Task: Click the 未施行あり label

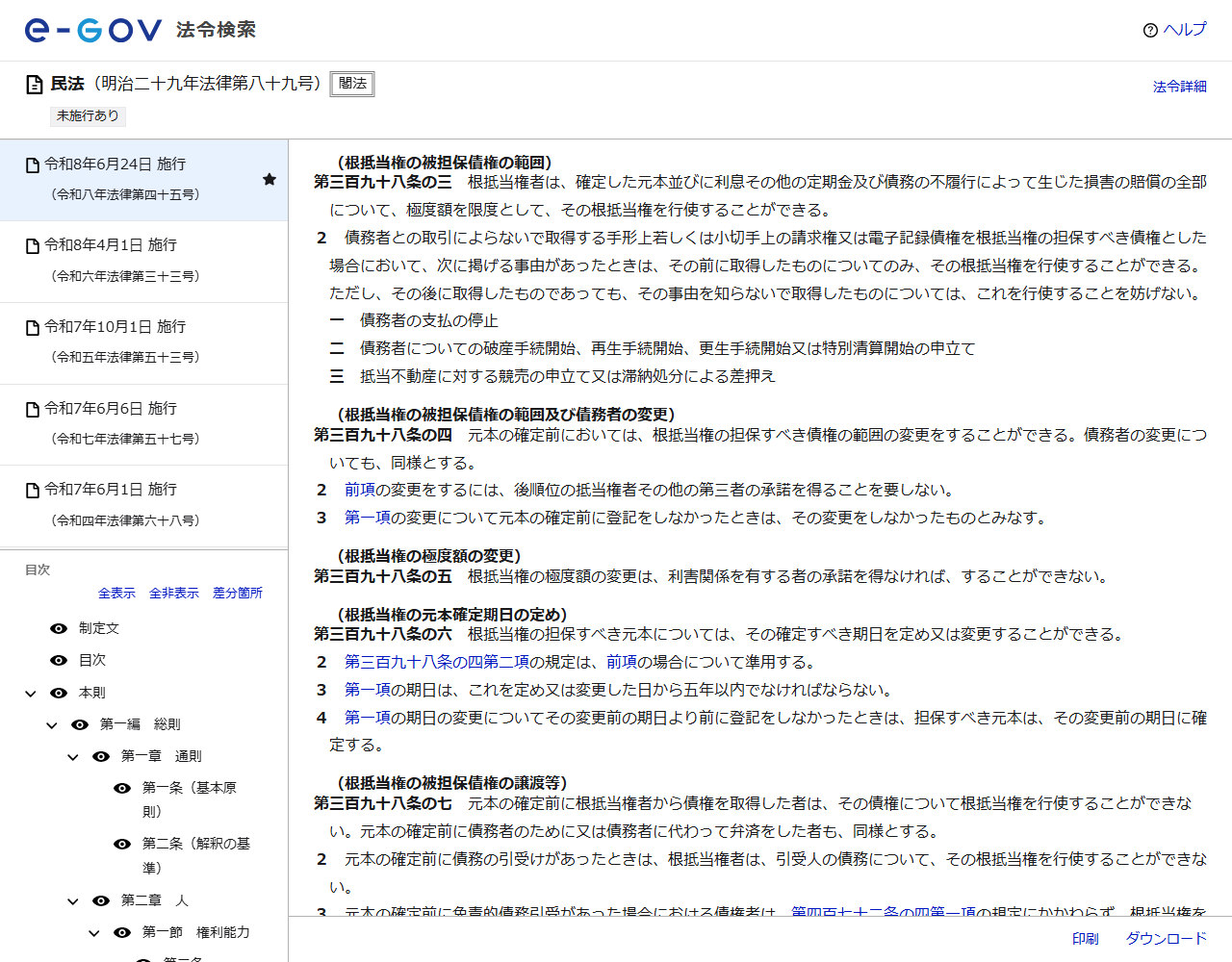Action: coord(88,116)
